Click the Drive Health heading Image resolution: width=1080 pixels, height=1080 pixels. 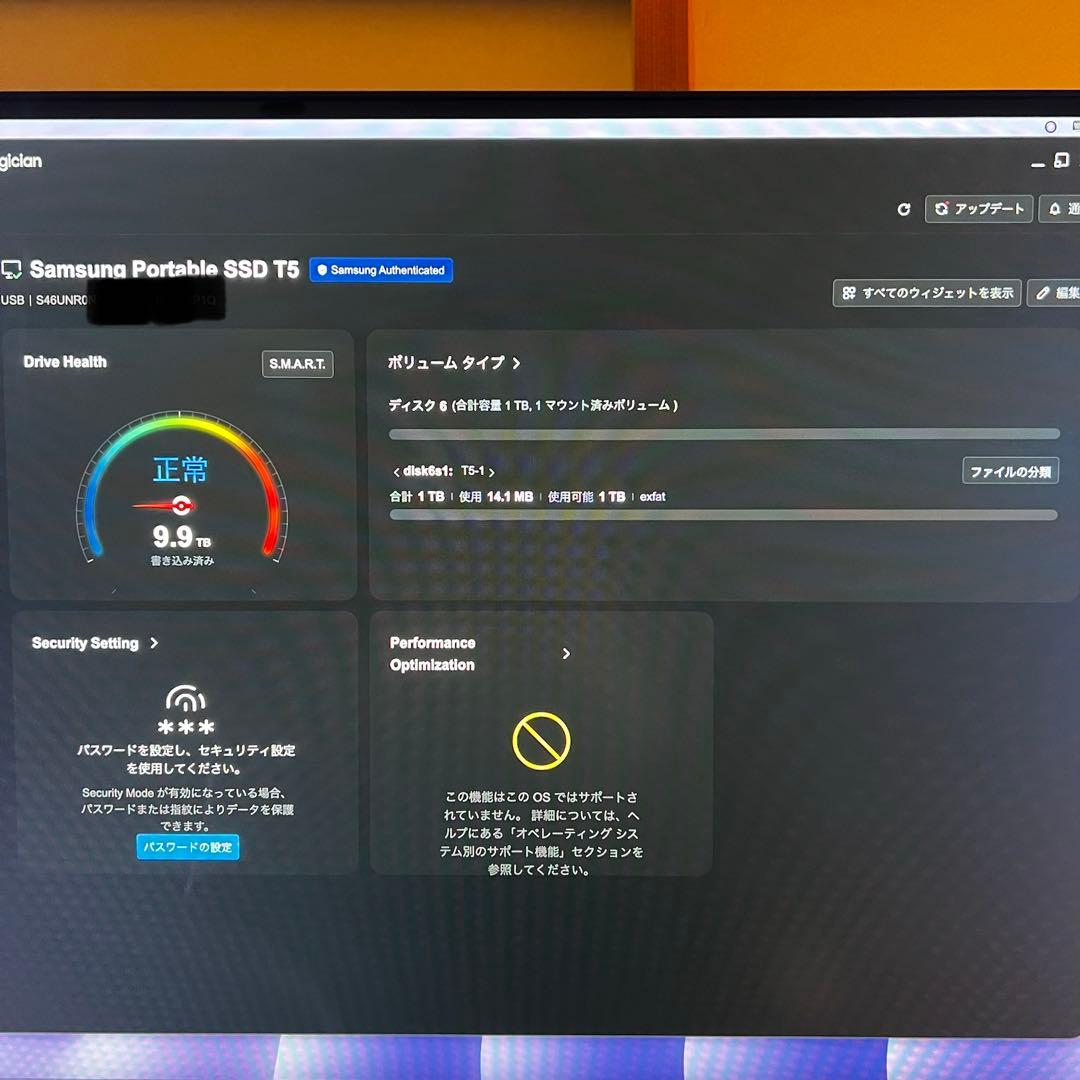pos(65,362)
